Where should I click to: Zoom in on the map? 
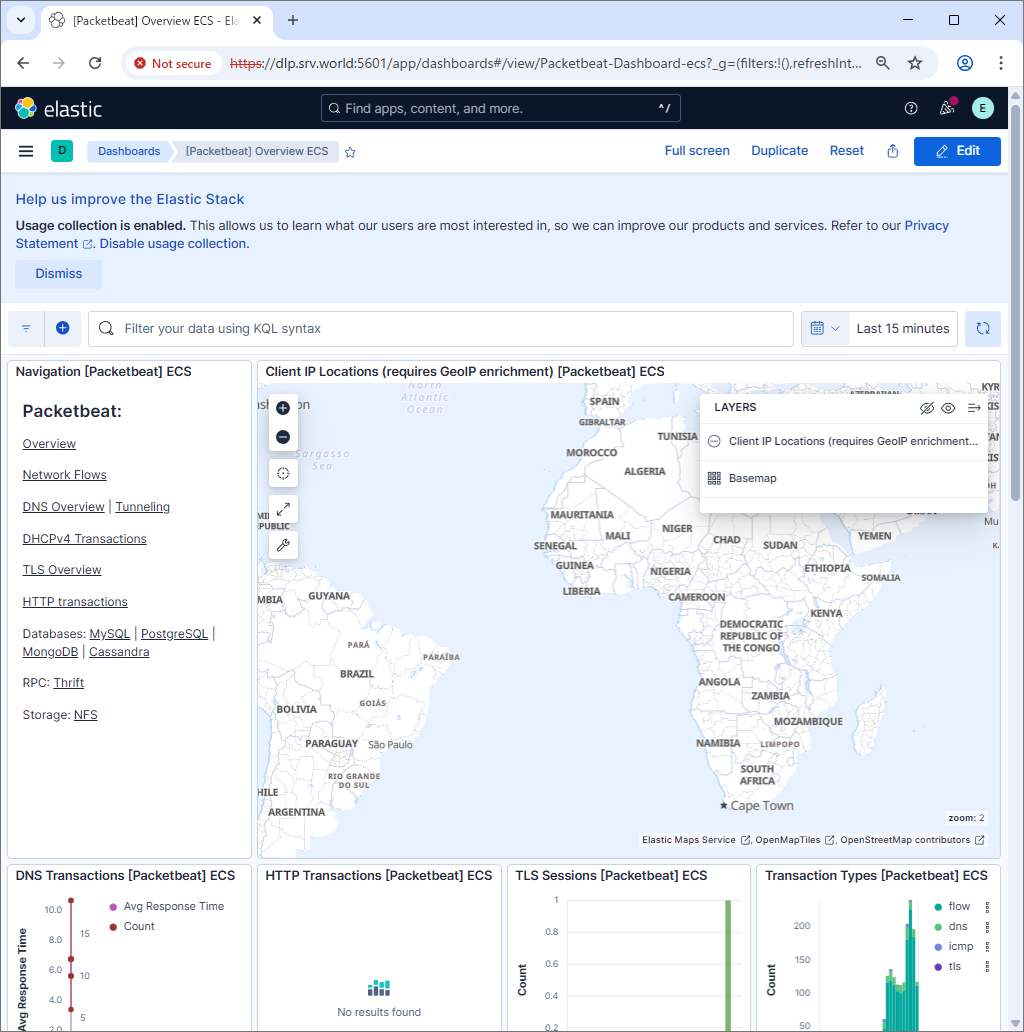(x=283, y=408)
